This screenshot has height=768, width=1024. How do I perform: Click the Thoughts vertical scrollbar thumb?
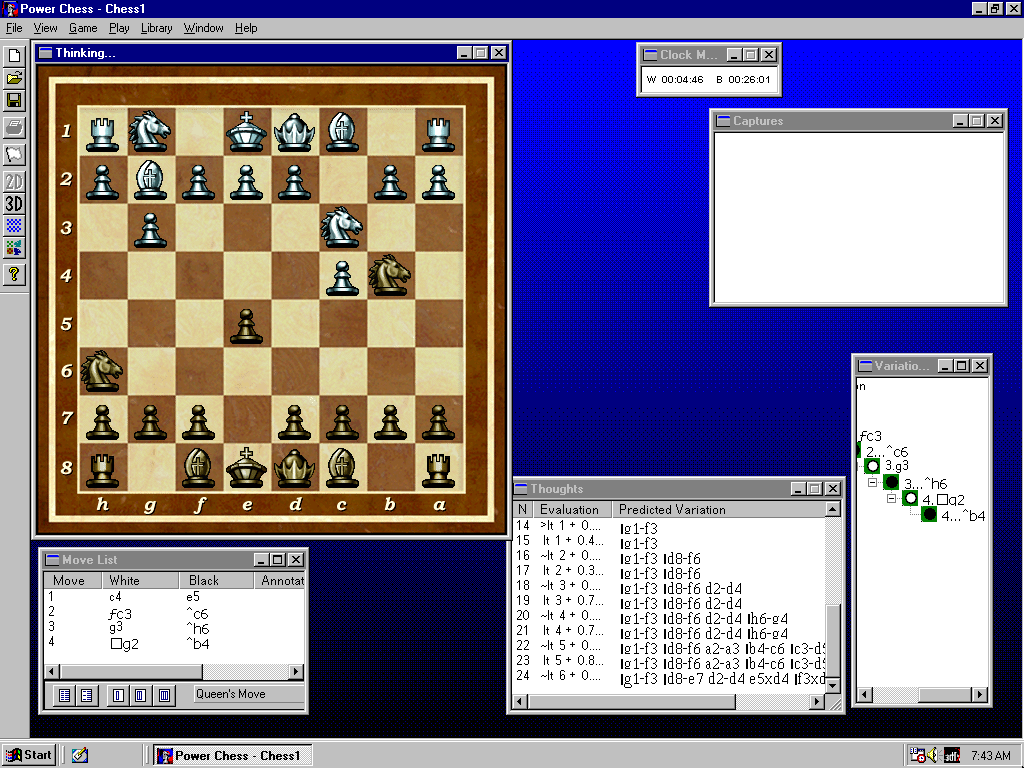pyautogui.click(x=833, y=641)
